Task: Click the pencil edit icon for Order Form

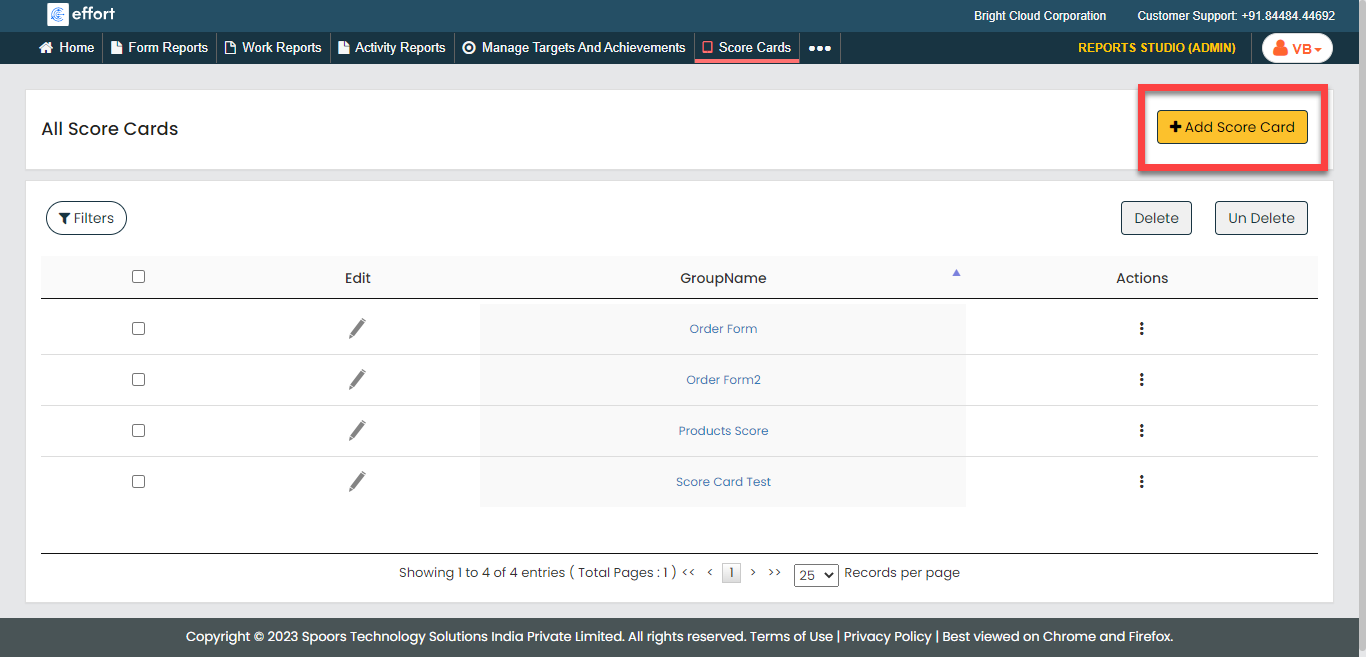Action: pos(357,328)
